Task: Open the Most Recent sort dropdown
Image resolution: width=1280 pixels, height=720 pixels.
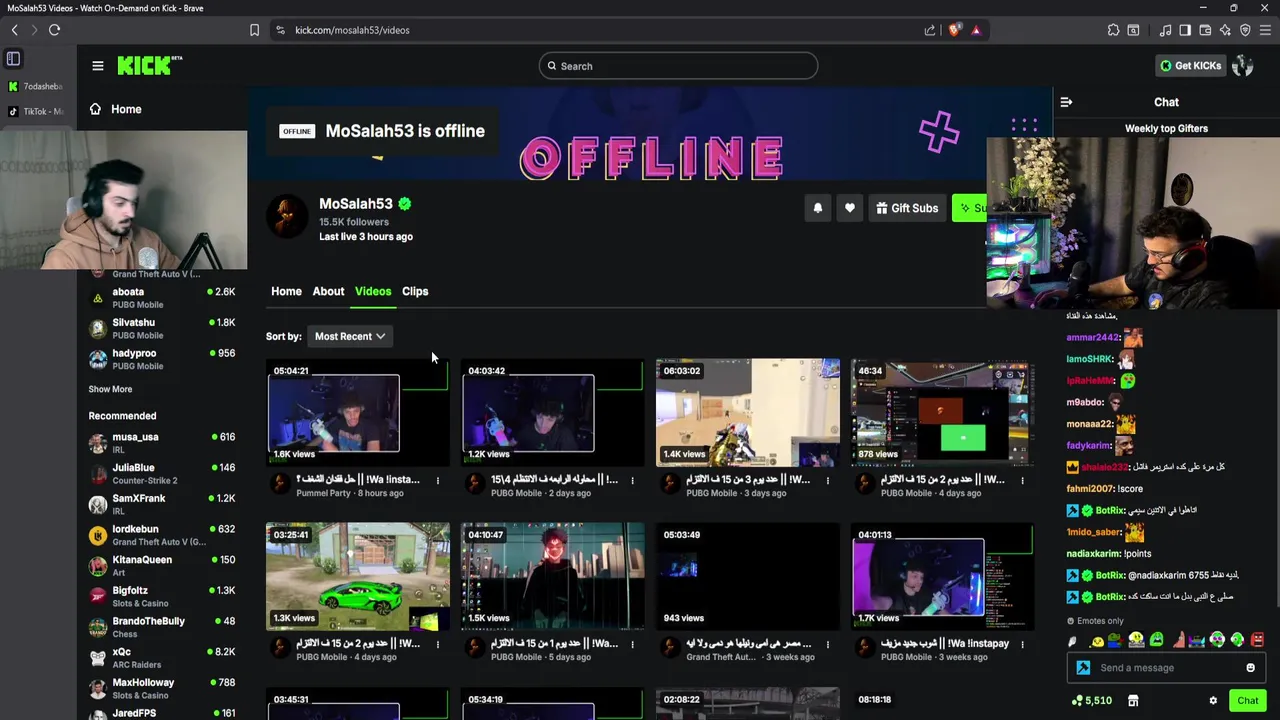Action: 349,336
